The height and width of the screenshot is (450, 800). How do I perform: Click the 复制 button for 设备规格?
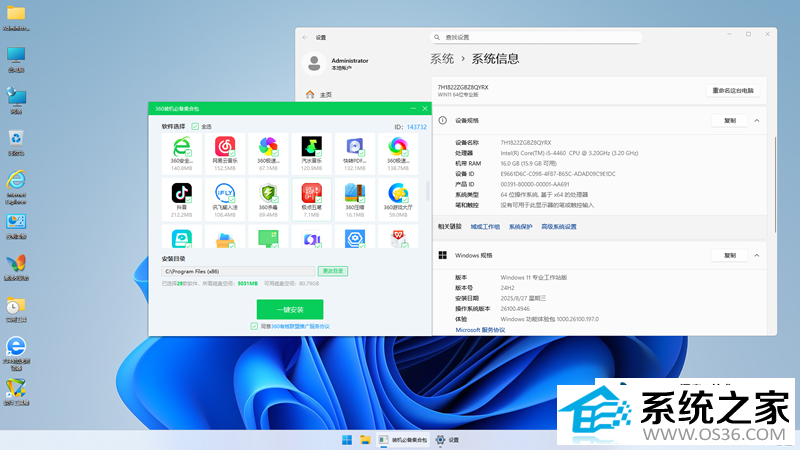click(x=730, y=120)
